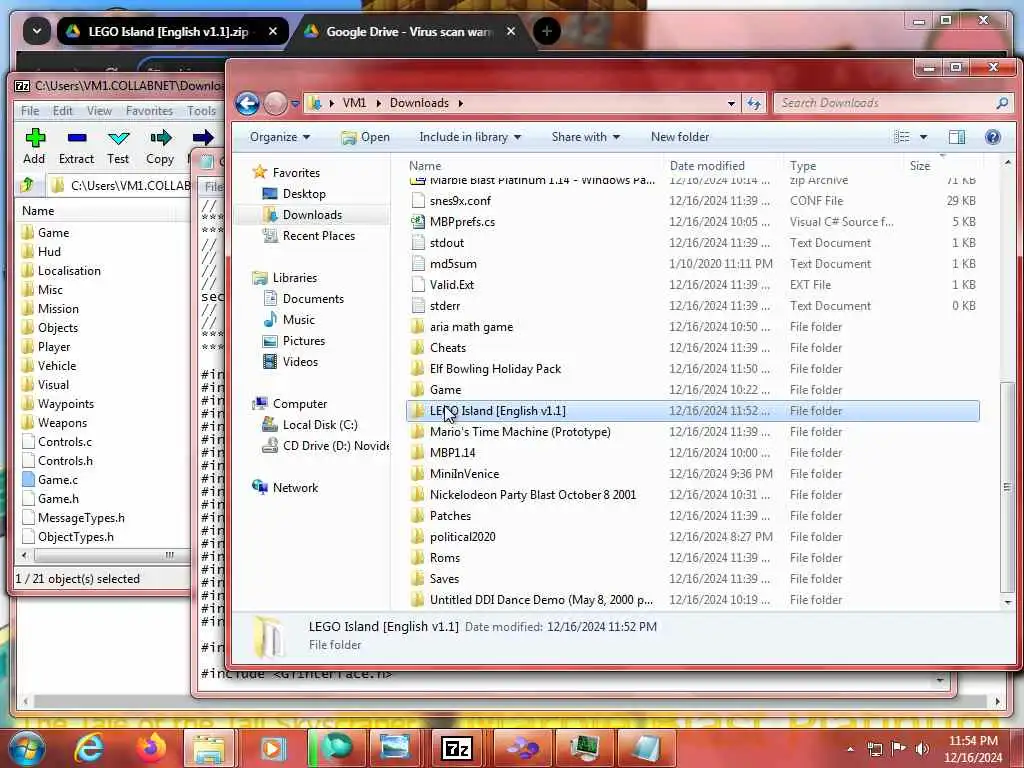Click the volume speaker tray icon
Screen dimensions: 1024x768
tap(922, 748)
